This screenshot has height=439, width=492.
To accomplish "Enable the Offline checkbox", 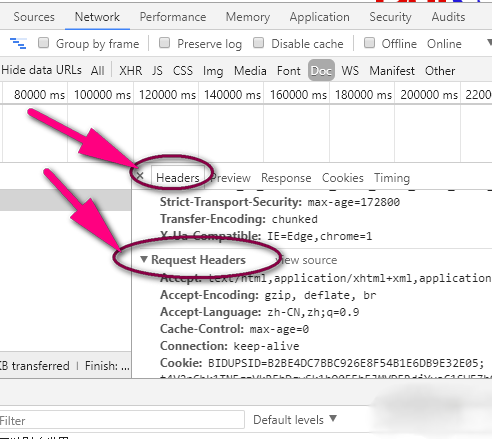I will coord(369,43).
